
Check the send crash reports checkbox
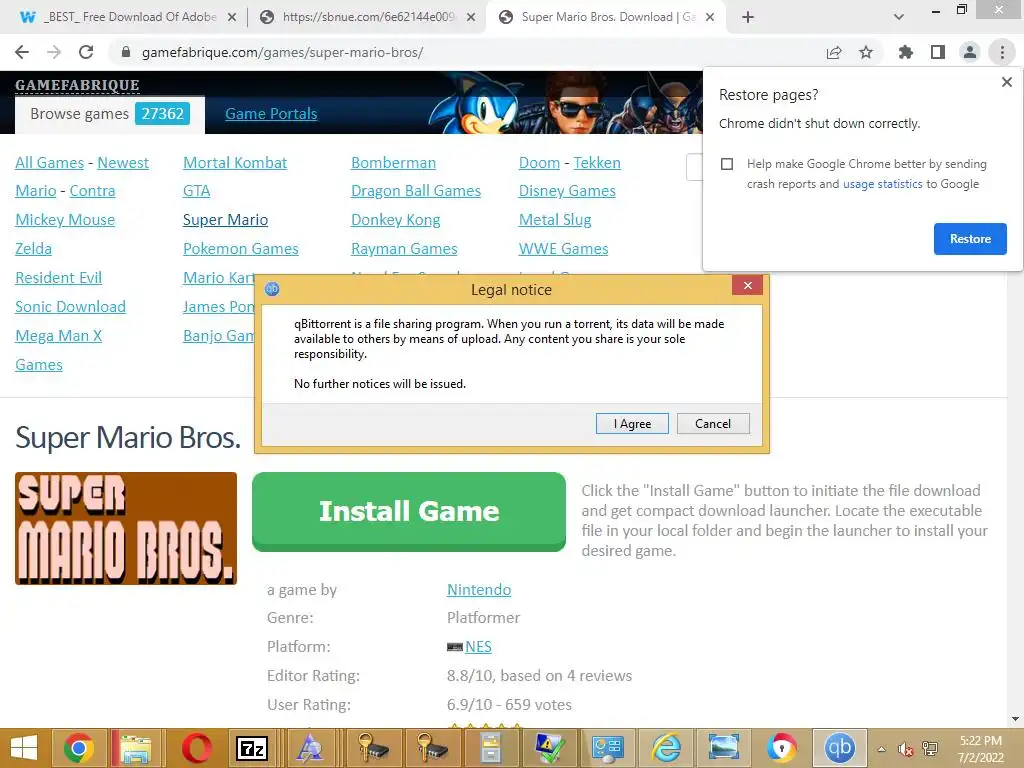pos(727,164)
